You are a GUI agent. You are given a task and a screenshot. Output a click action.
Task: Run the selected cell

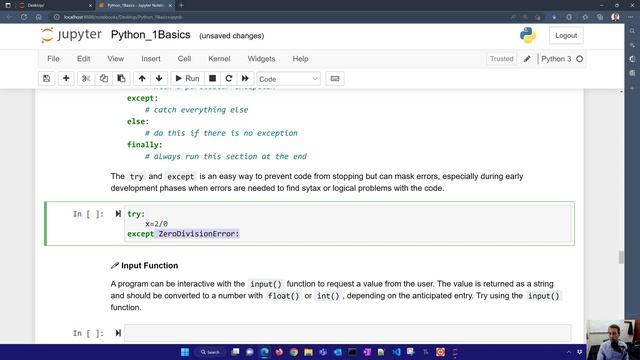[x=187, y=78]
